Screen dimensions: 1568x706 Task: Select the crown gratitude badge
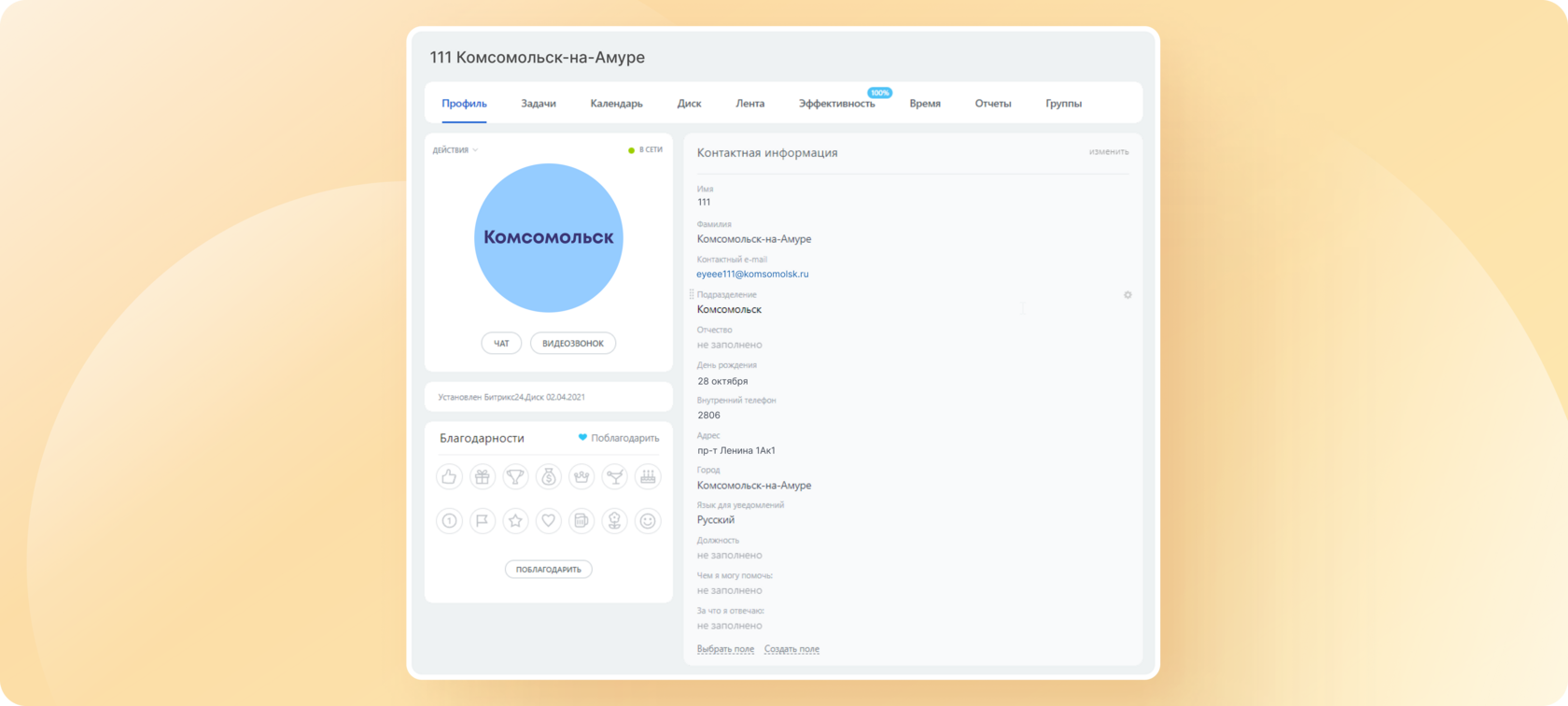point(581,477)
